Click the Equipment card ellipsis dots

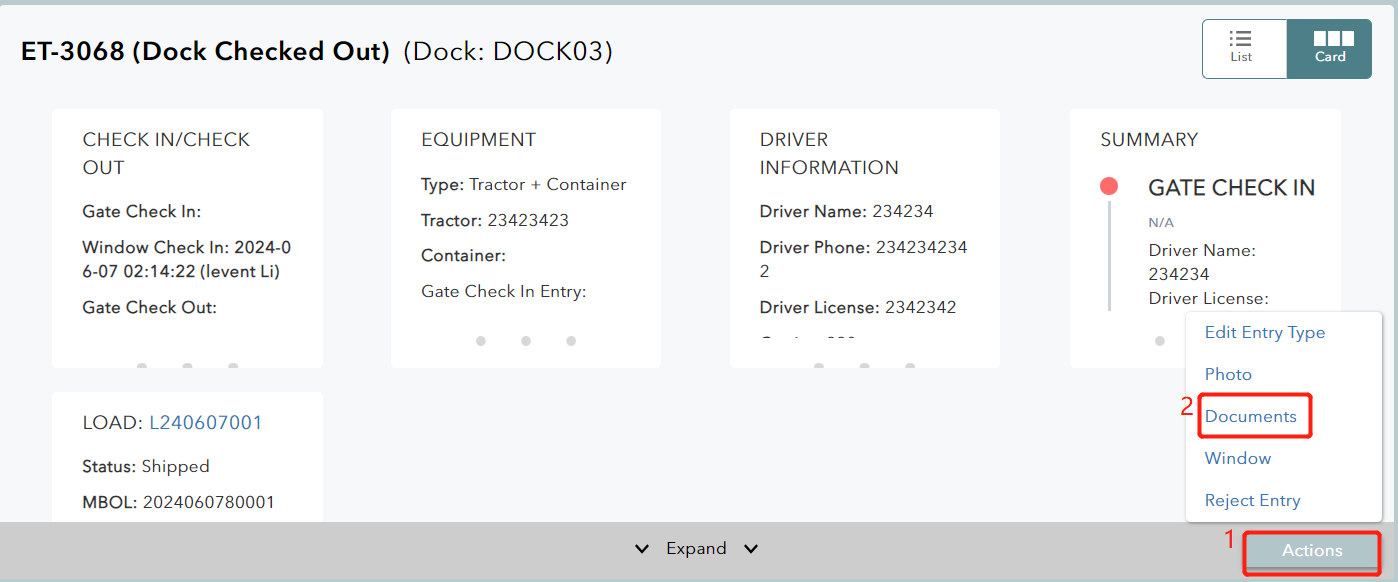point(525,341)
